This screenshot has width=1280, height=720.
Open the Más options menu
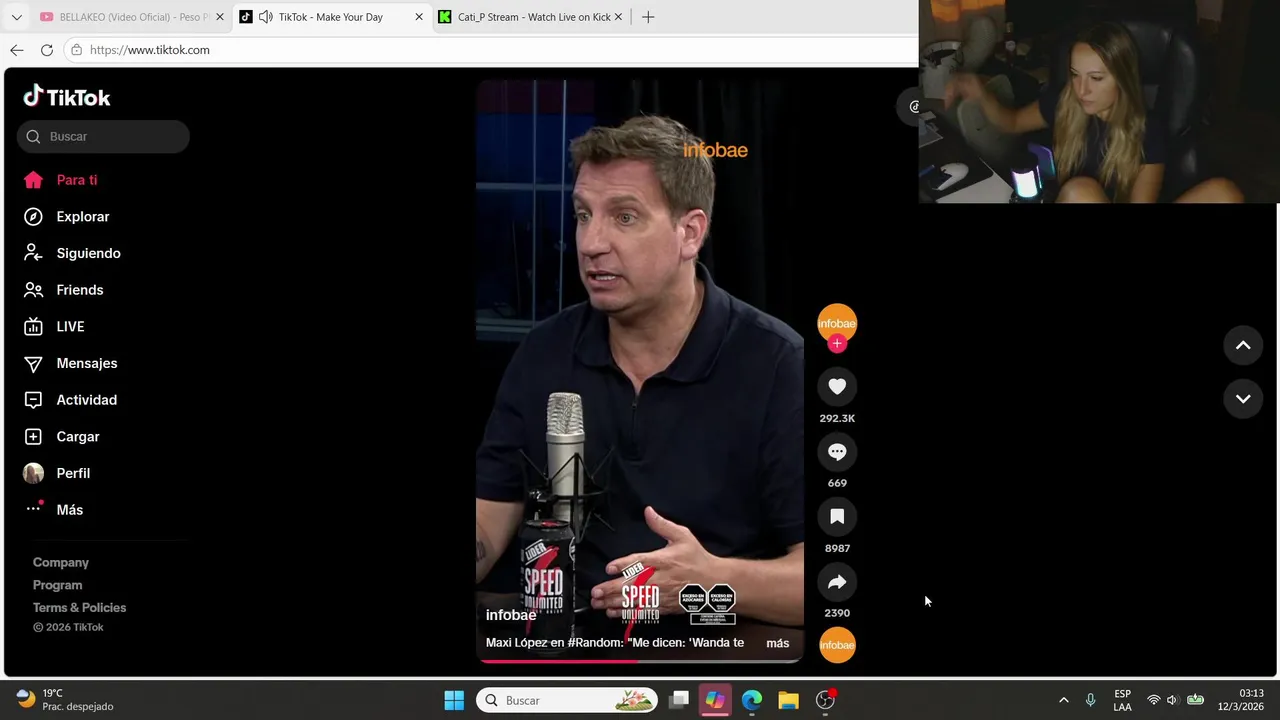53,510
